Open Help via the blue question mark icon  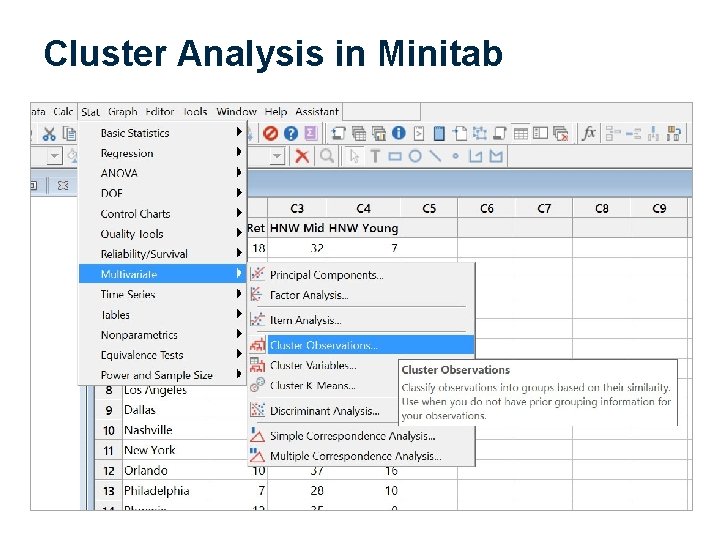[291, 134]
